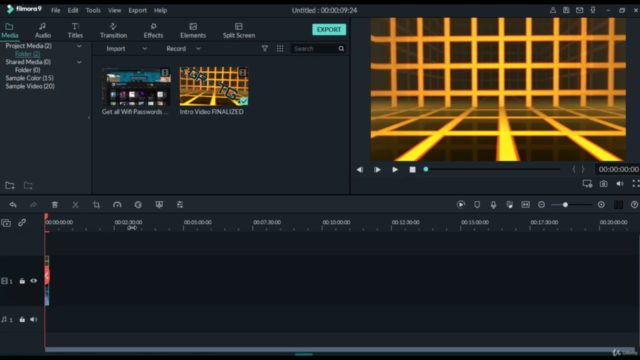Open the Audio tab
Screen dimensions: 640x360
click(x=42, y=31)
